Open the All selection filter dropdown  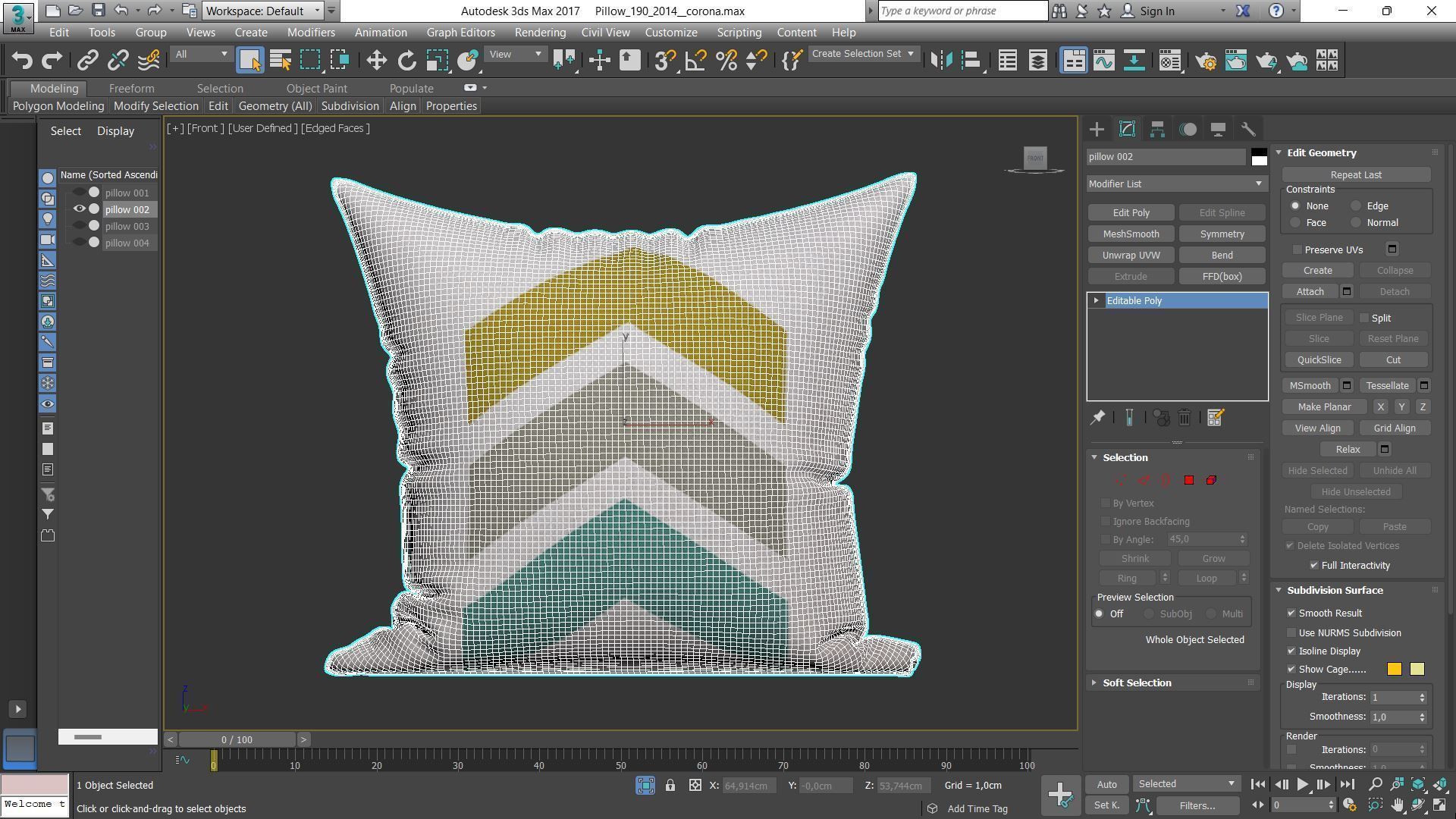(200, 55)
